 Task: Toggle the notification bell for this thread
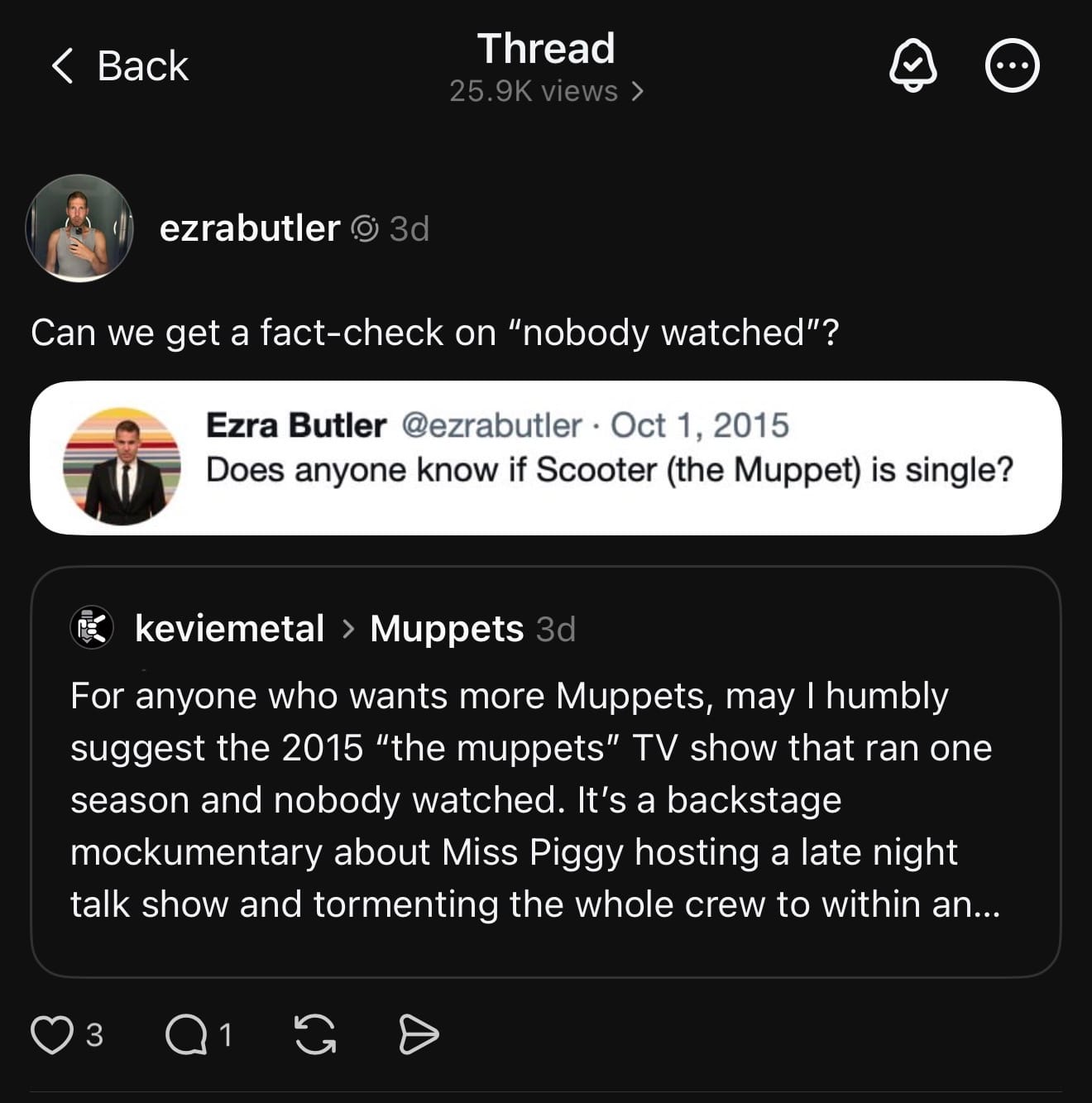click(912, 66)
